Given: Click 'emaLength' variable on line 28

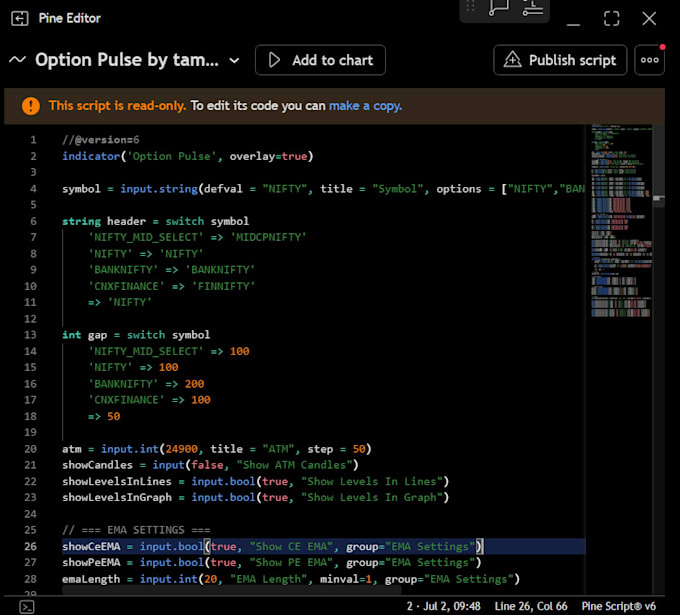Looking at the screenshot, I should pyautogui.click(x=91, y=579).
